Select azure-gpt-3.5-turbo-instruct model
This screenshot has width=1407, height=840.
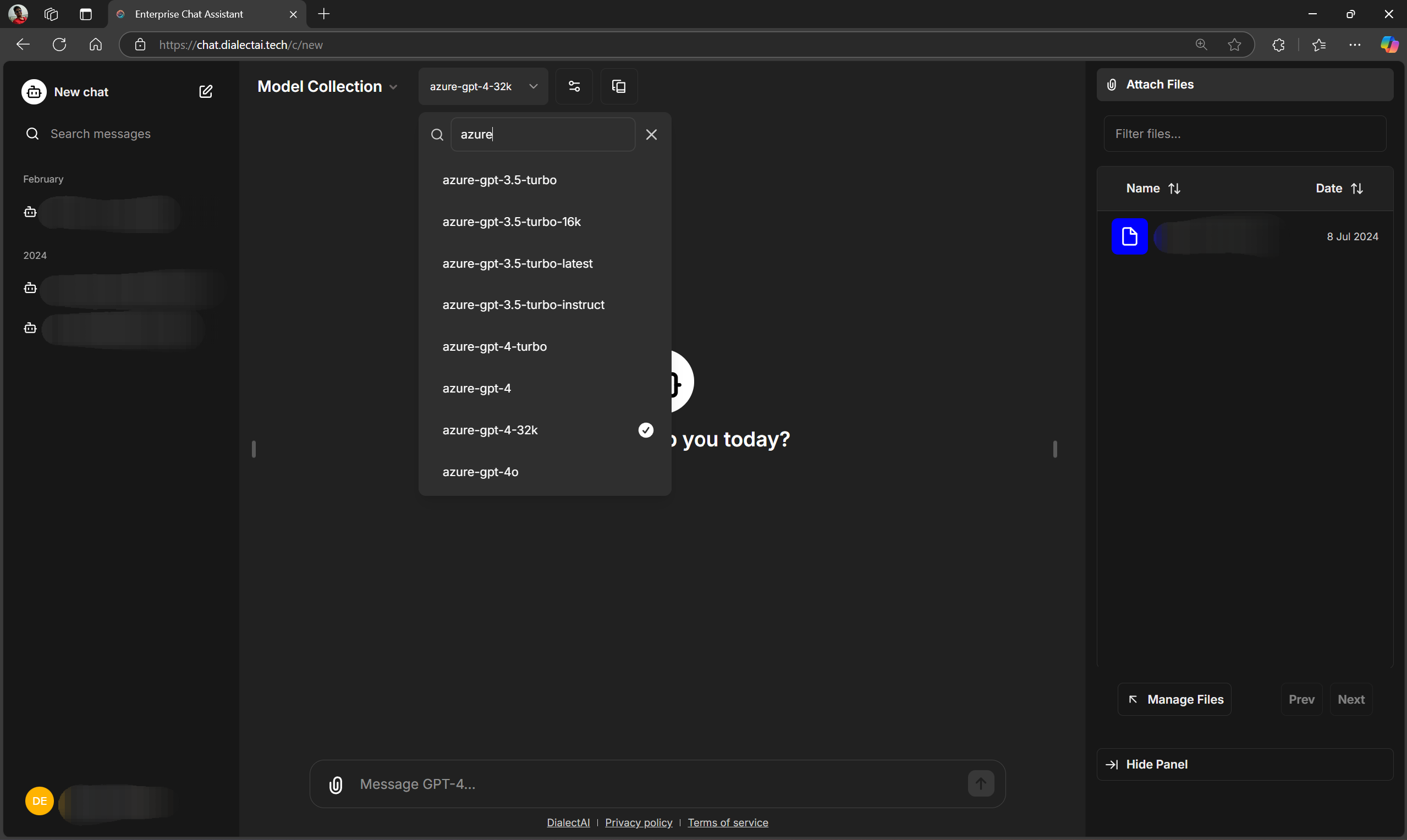[545, 305]
